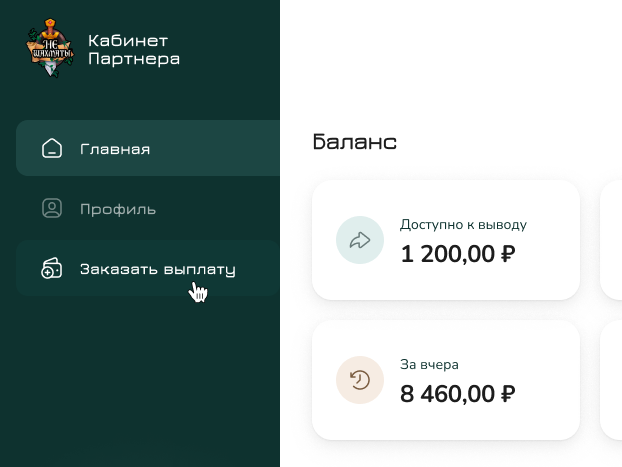Screen dimensions: 622x467
Task: Click the clock history icon in За вчера card
Action: [360, 380]
